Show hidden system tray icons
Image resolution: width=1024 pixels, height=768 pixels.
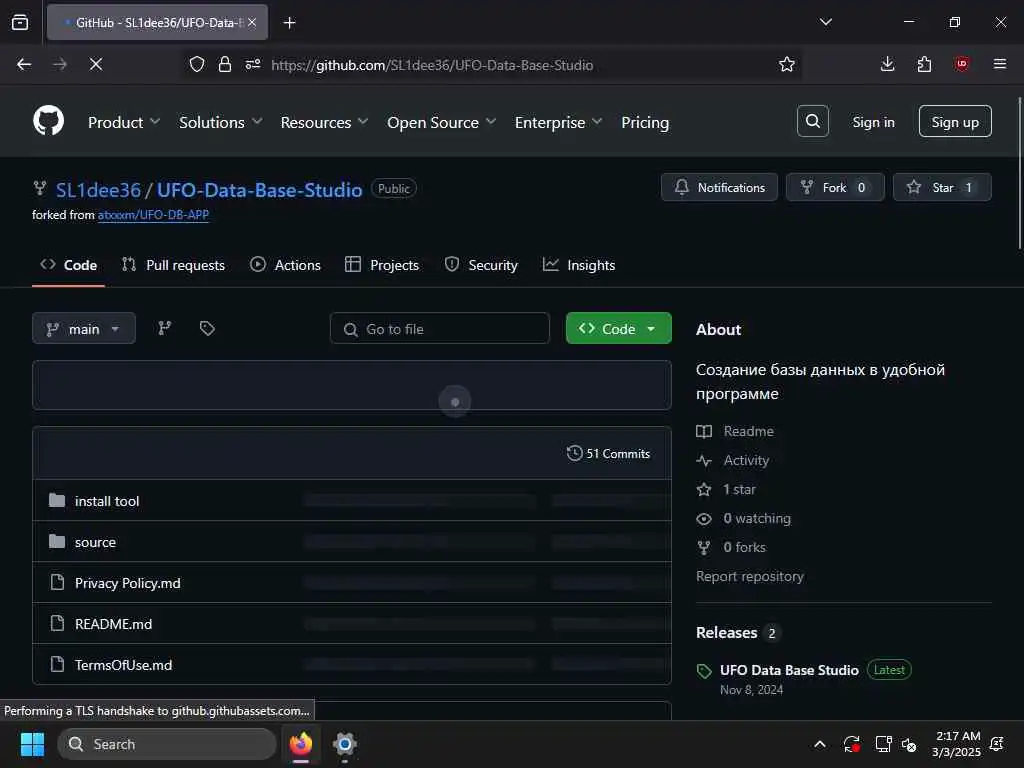[820, 744]
